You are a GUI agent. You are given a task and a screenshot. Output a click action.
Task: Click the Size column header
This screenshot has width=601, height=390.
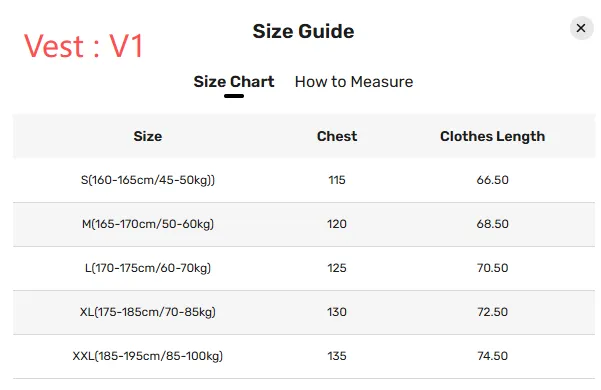coord(148,136)
